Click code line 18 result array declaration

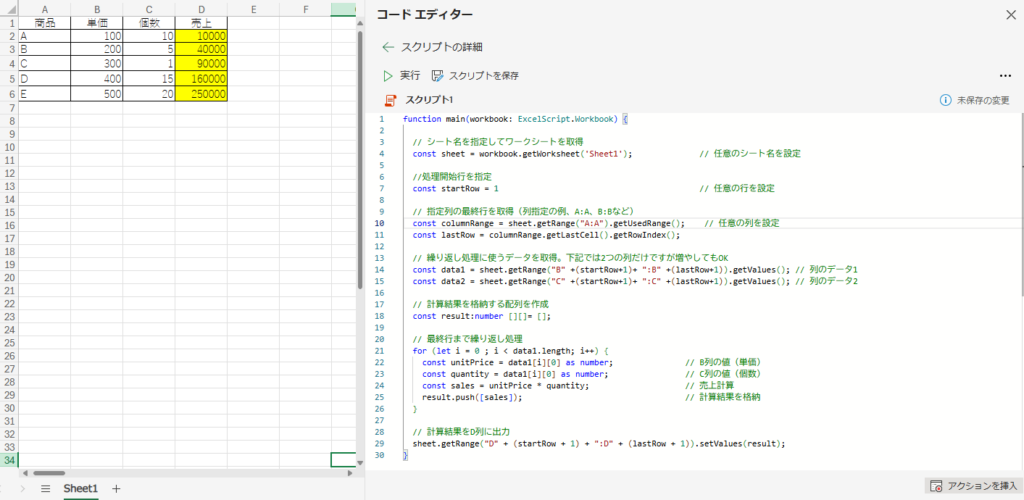click(482, 316)
